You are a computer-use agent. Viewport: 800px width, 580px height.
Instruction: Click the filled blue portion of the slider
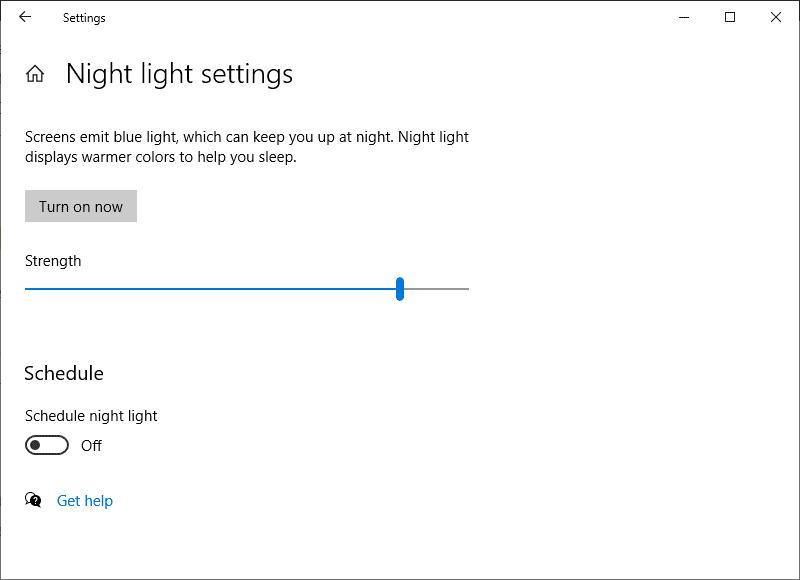[200, 289]
